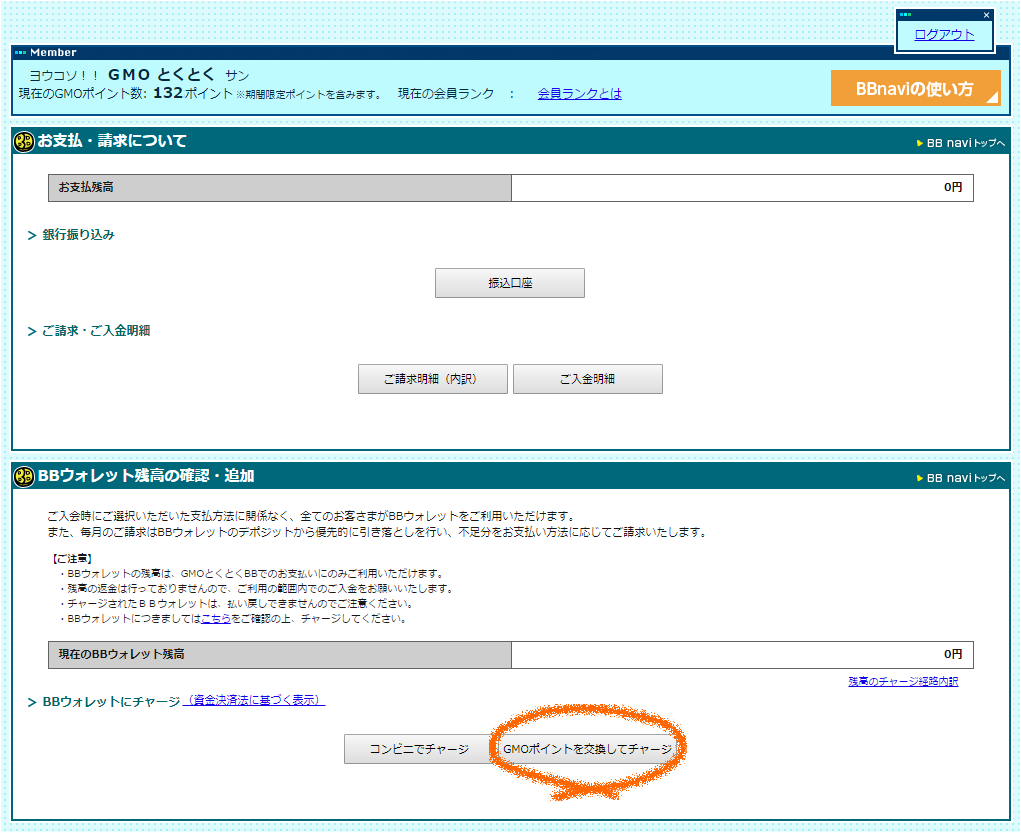This screenshot has width=1021, height=833.
Task: Open the 会員ランクとは link
Action: (x=579, y=93)
